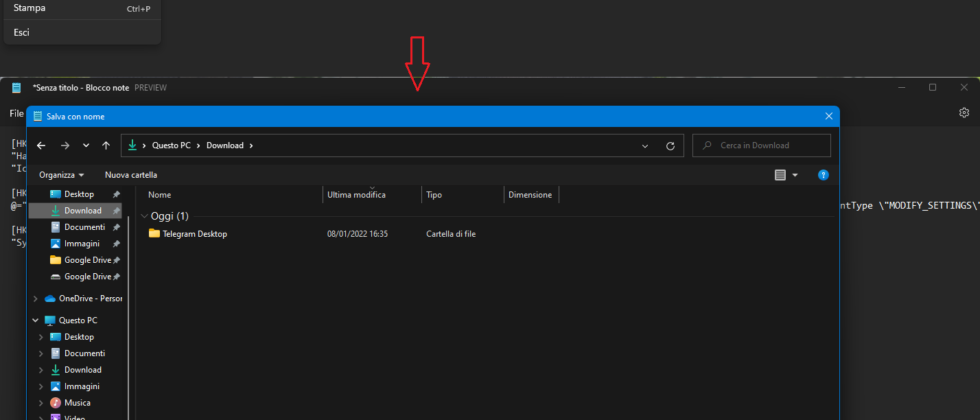
Task: Click the Forward navigation arrow
Action: 64,146
